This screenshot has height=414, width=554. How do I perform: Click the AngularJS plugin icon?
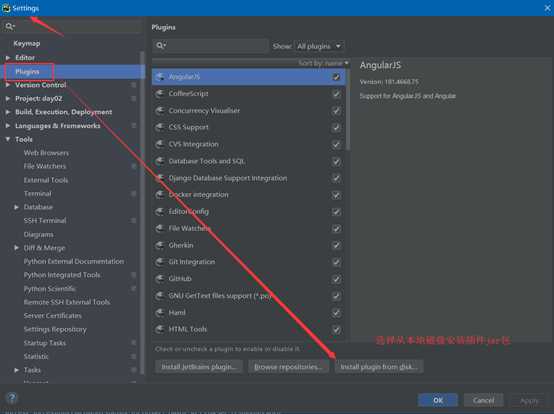160,77
